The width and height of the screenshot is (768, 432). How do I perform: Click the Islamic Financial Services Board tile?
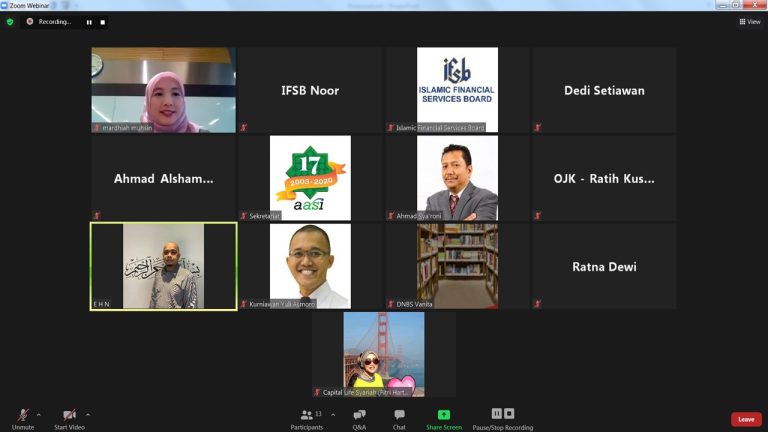[457, 90]
